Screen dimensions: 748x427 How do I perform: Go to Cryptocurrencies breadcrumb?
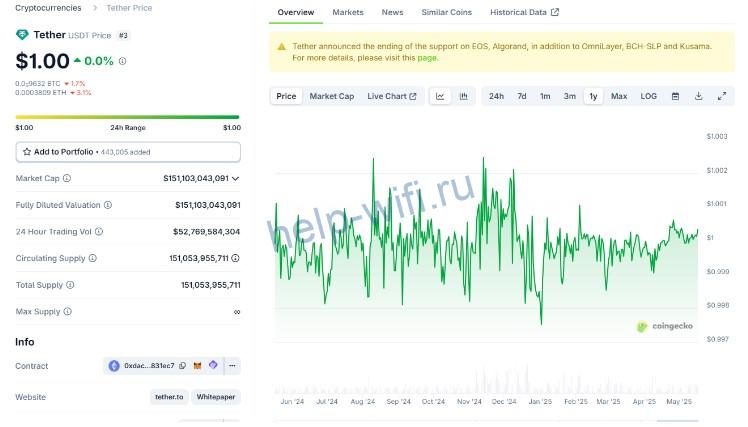coord(48,8)
